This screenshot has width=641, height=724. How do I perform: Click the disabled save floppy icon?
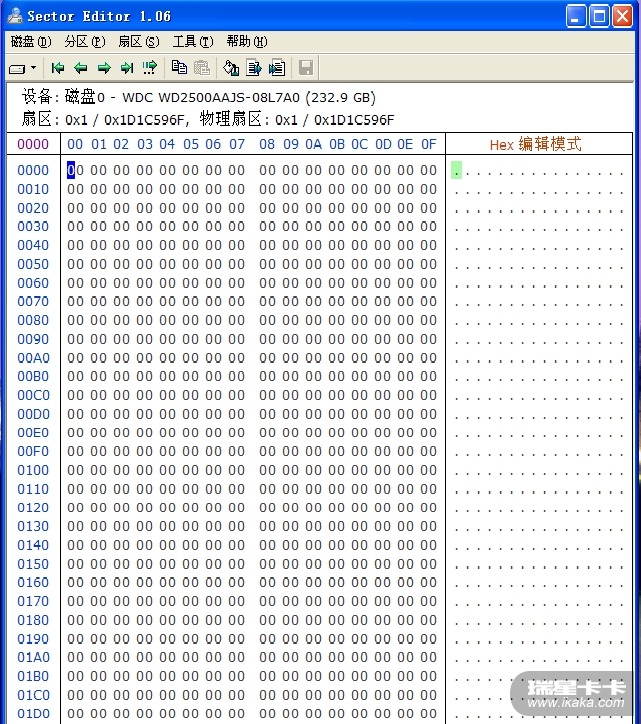(x=306, y=68)
